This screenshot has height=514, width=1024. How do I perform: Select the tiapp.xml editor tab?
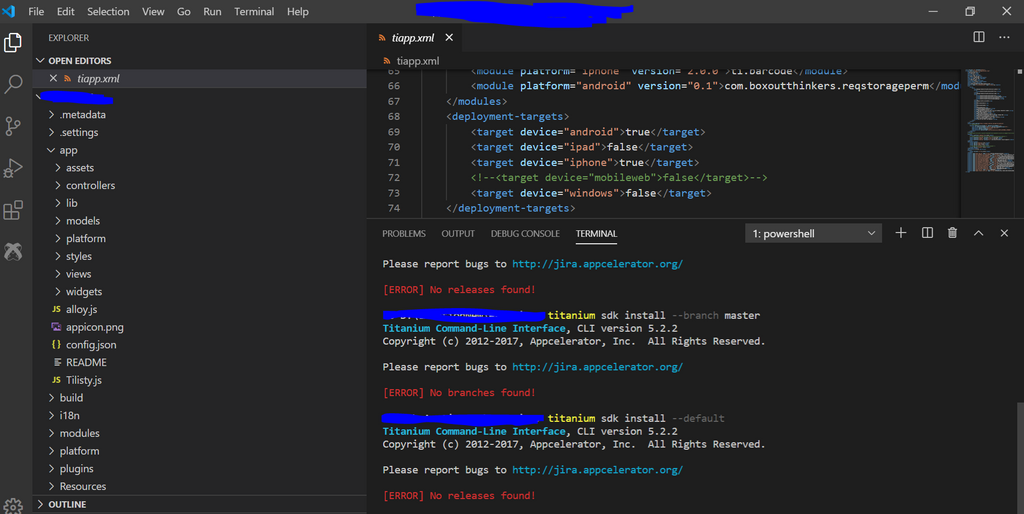point(415,38)
